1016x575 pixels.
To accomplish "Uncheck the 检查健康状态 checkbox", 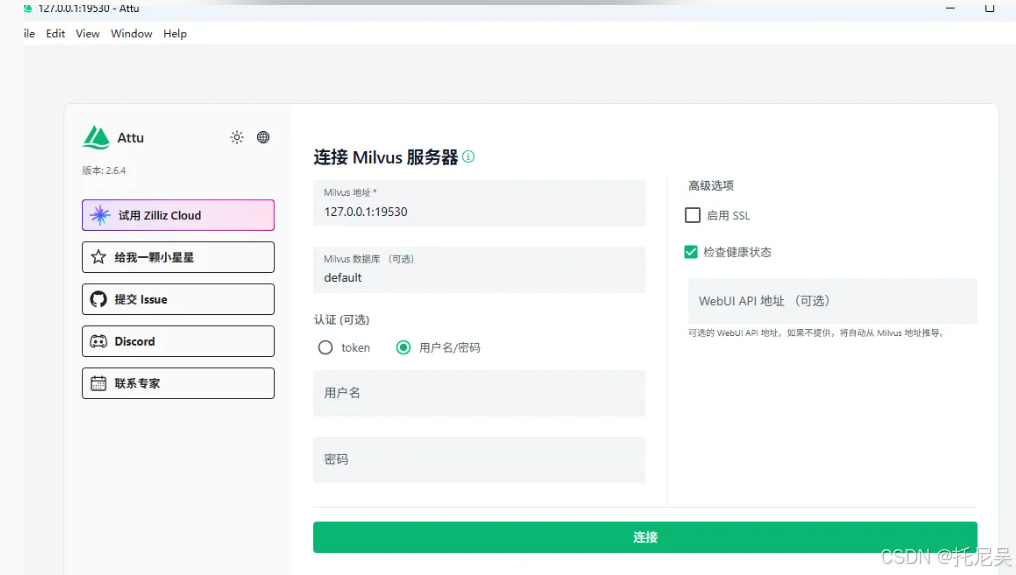I will coord(691,252).
